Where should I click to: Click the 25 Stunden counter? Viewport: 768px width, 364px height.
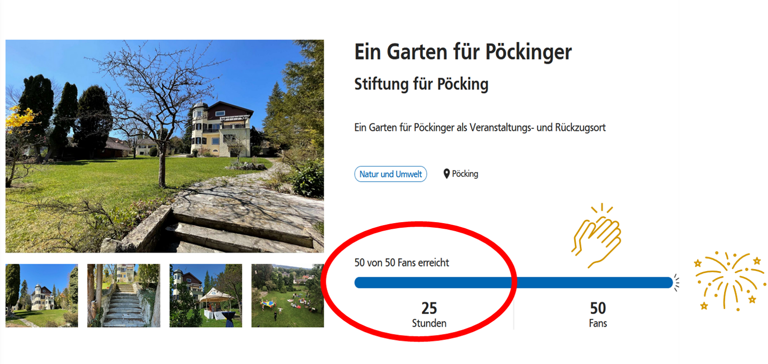(429, 315)
